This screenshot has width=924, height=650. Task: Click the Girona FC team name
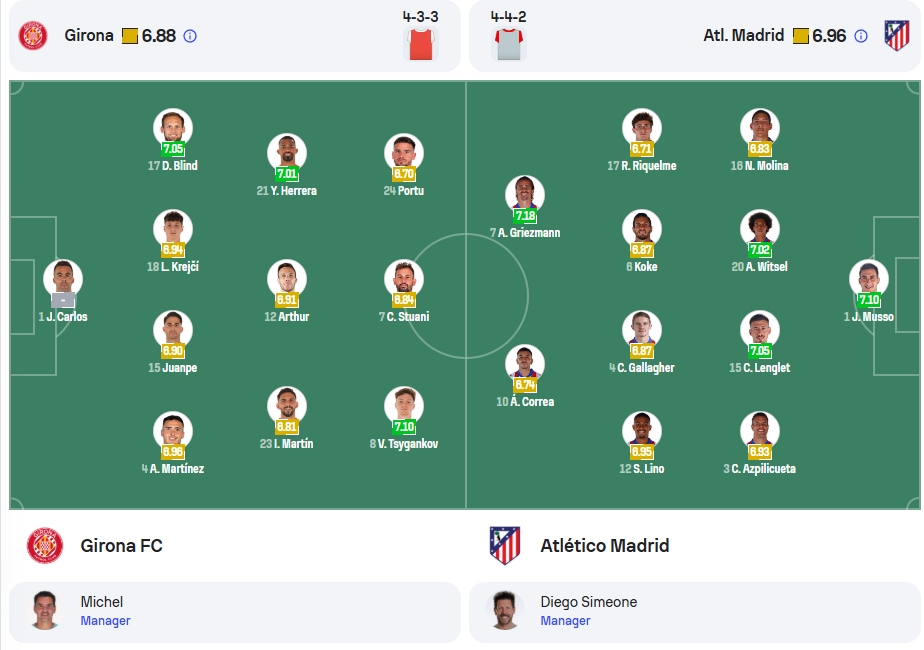(121, 546)
